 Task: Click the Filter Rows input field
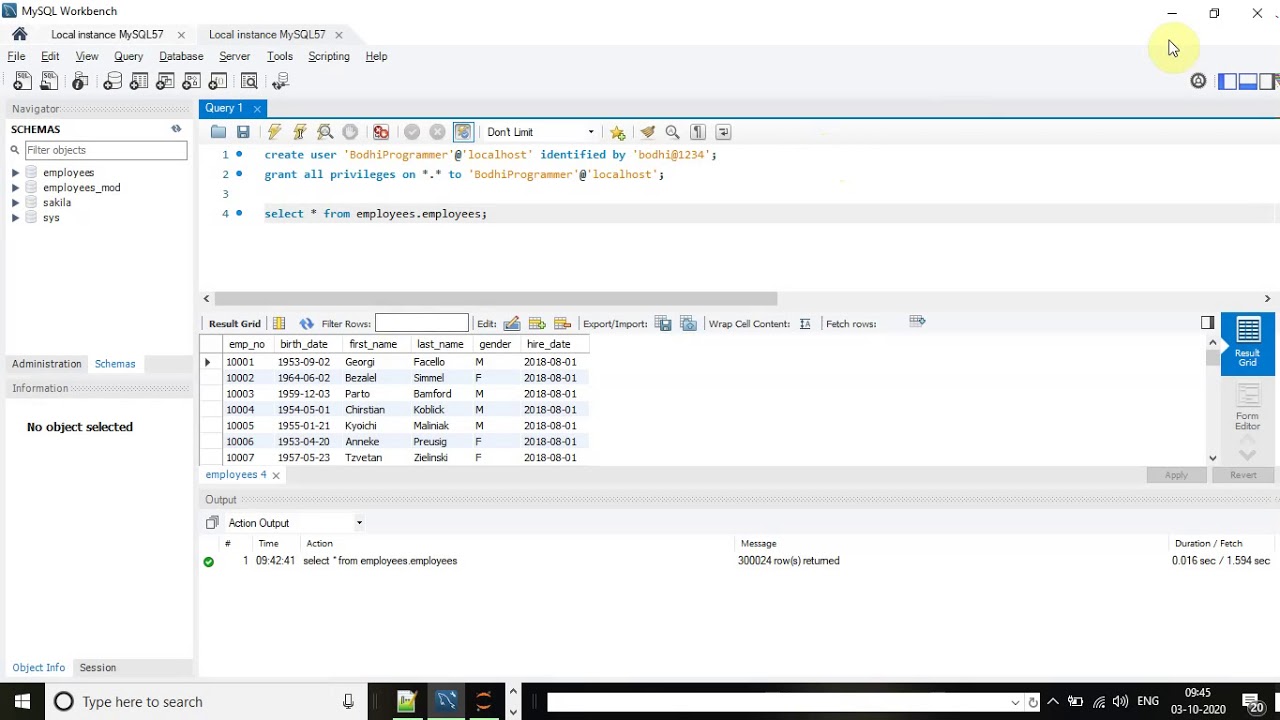click(421, 323)
